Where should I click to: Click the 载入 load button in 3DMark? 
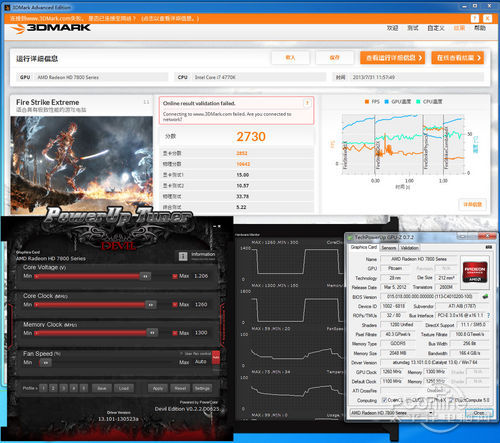pyautogui.click(x=290, y=58)
